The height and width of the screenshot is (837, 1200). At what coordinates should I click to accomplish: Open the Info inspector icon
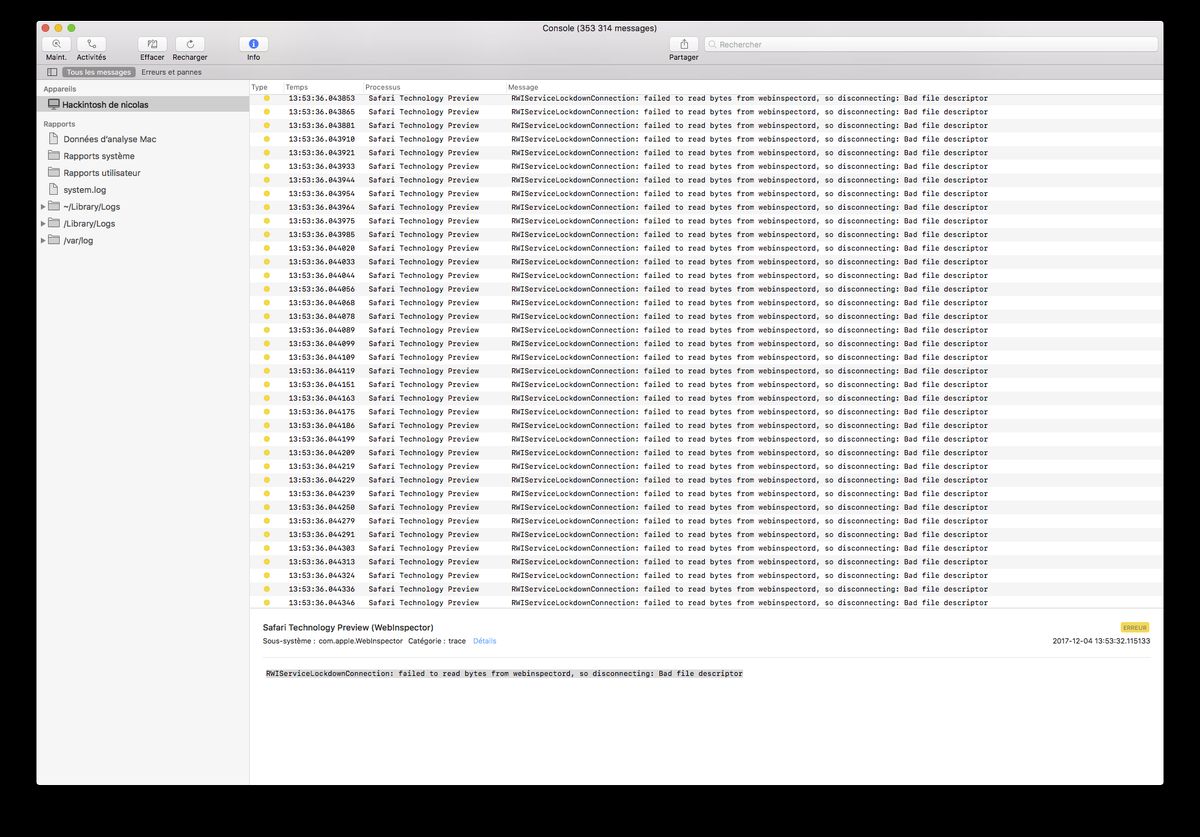pyautogui.click(x=253, y=44)
